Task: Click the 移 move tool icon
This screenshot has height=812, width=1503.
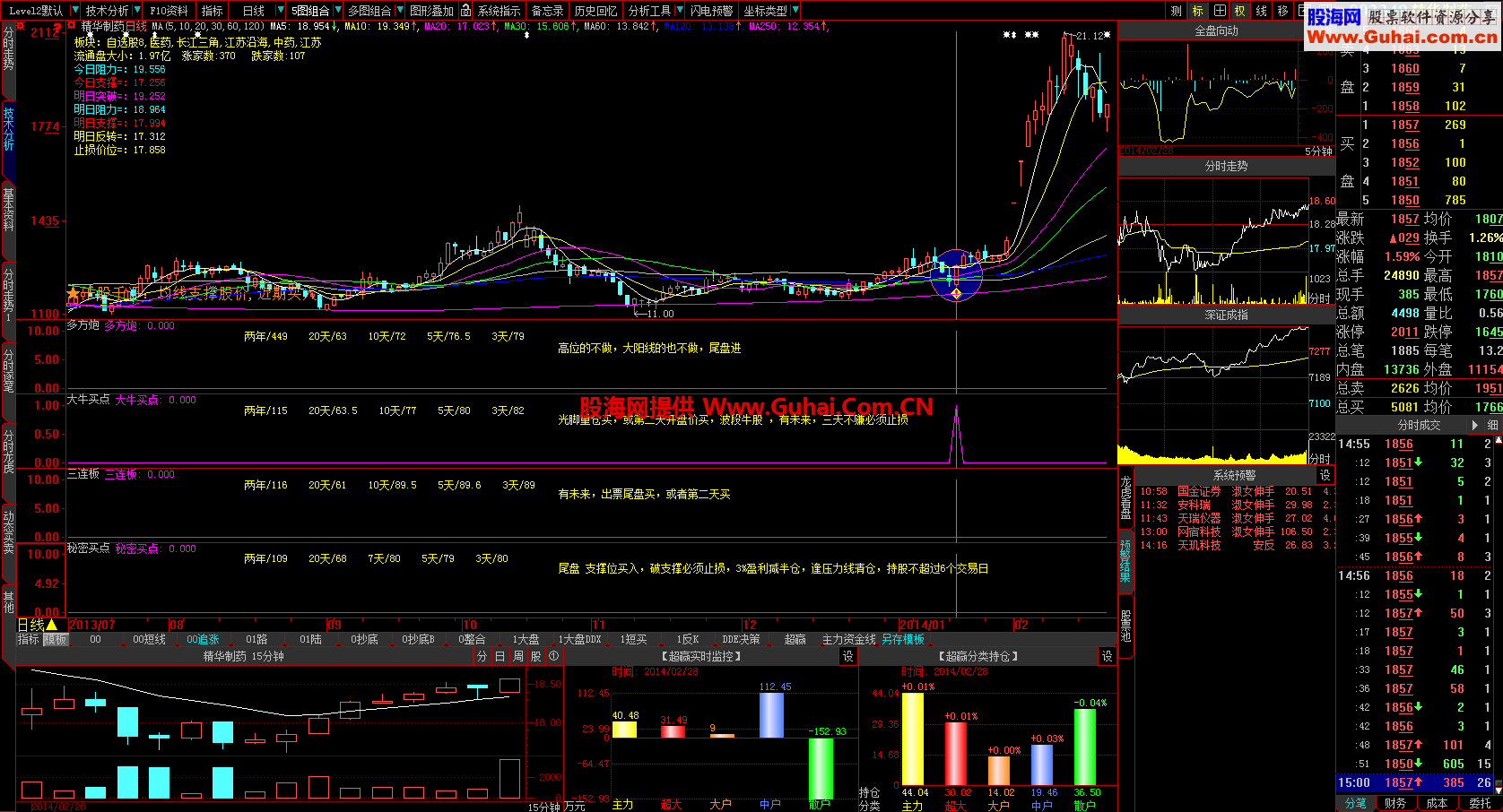Action: [x=1282, y=11]
